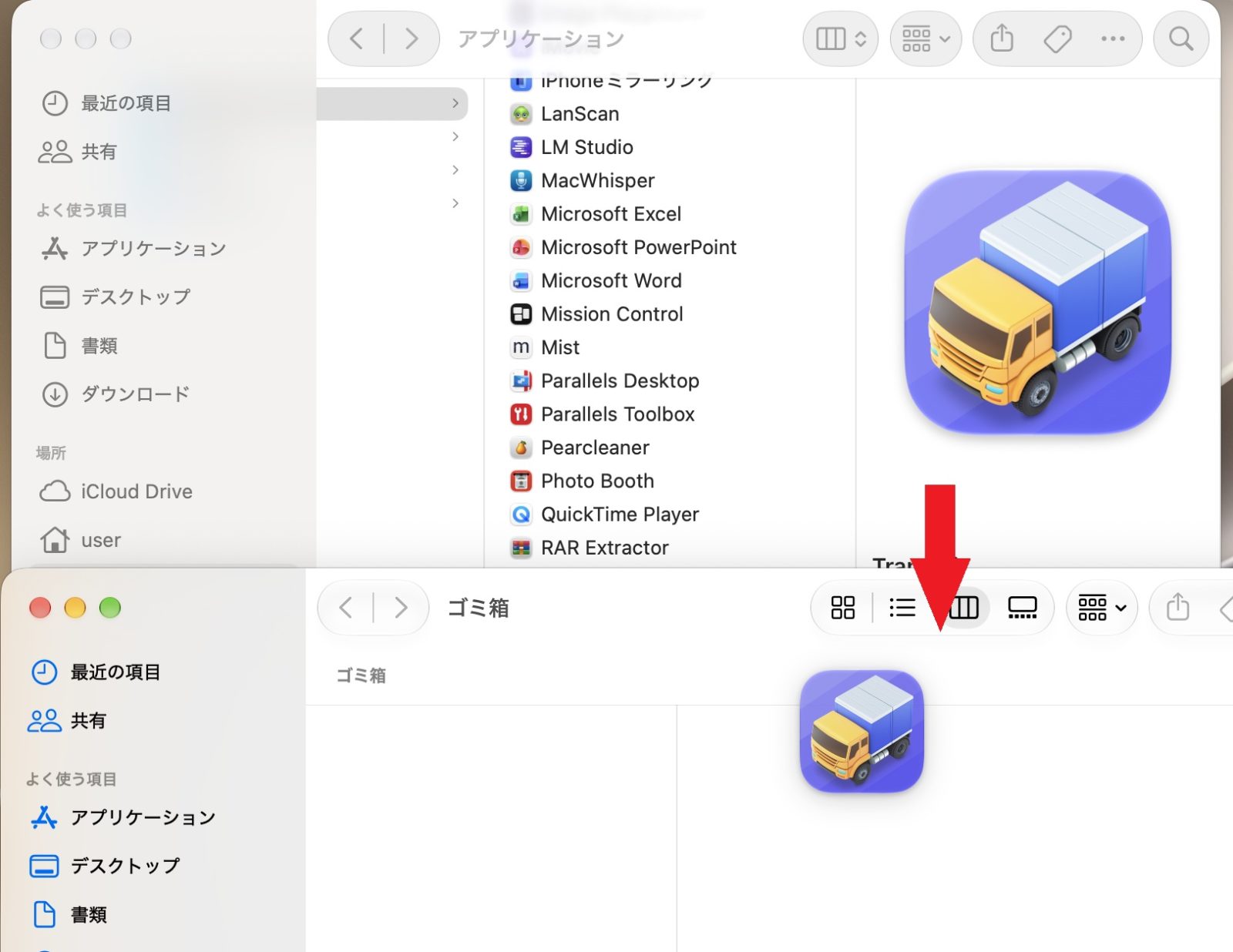Select LM Studio app icon

(521, 147)
